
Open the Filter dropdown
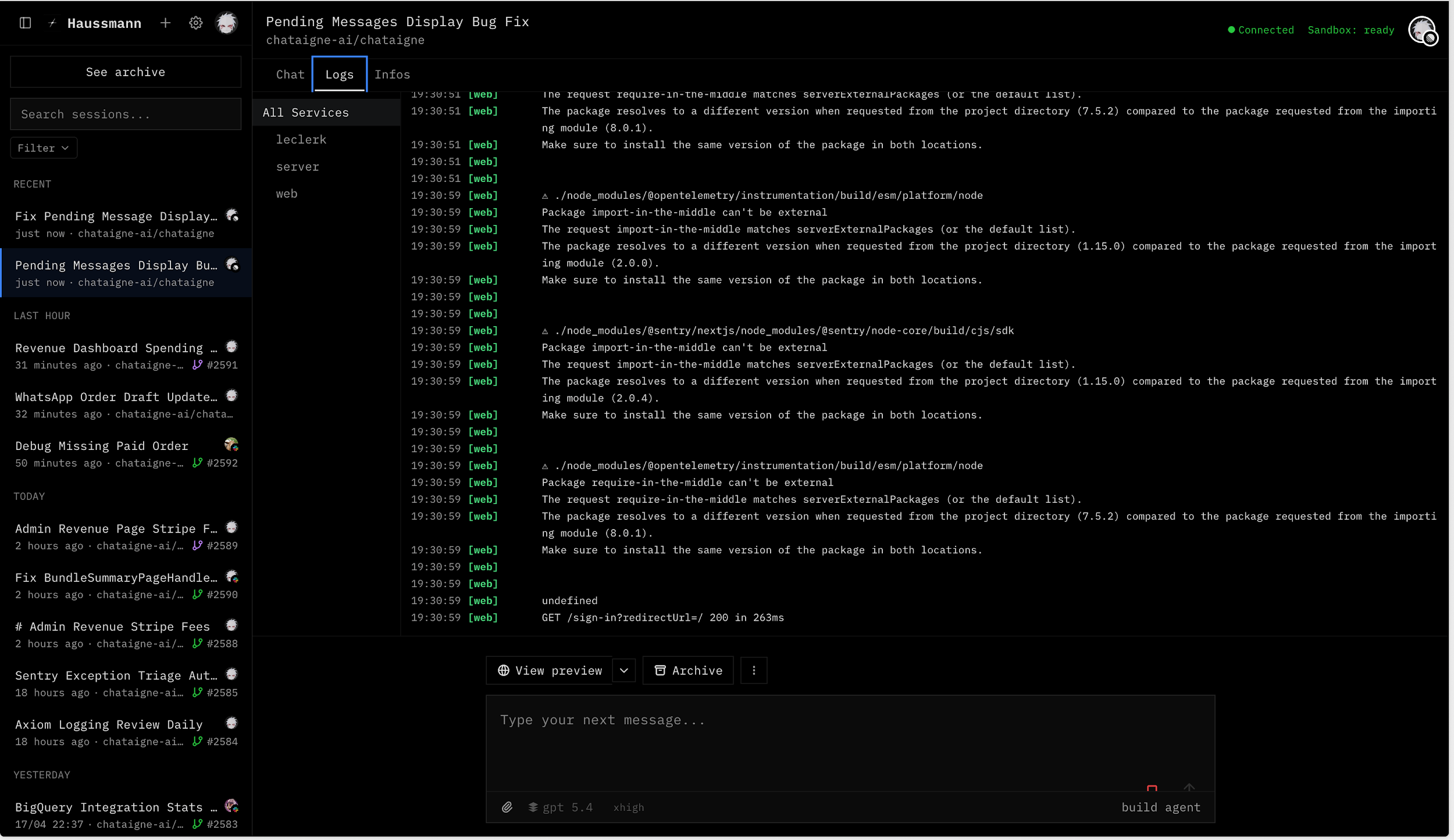tap(44, 148)
